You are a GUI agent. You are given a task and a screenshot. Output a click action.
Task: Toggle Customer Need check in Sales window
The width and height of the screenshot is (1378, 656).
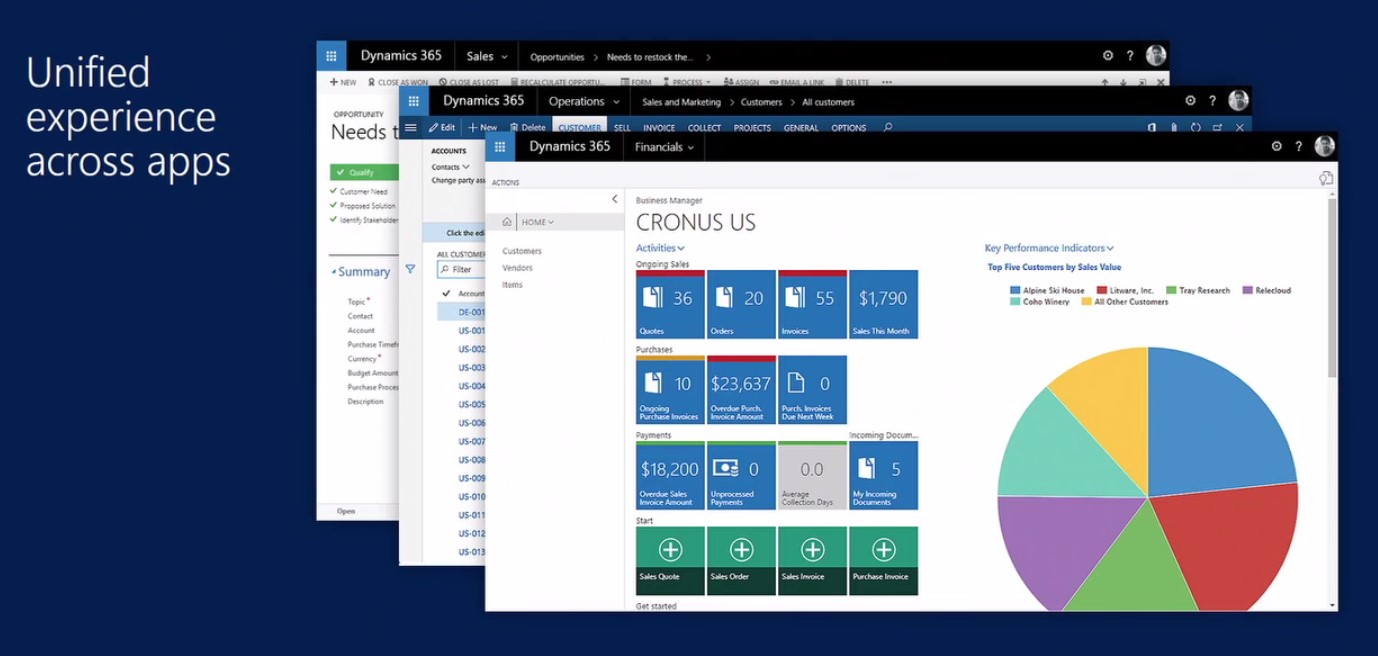[x=333, y=191]
